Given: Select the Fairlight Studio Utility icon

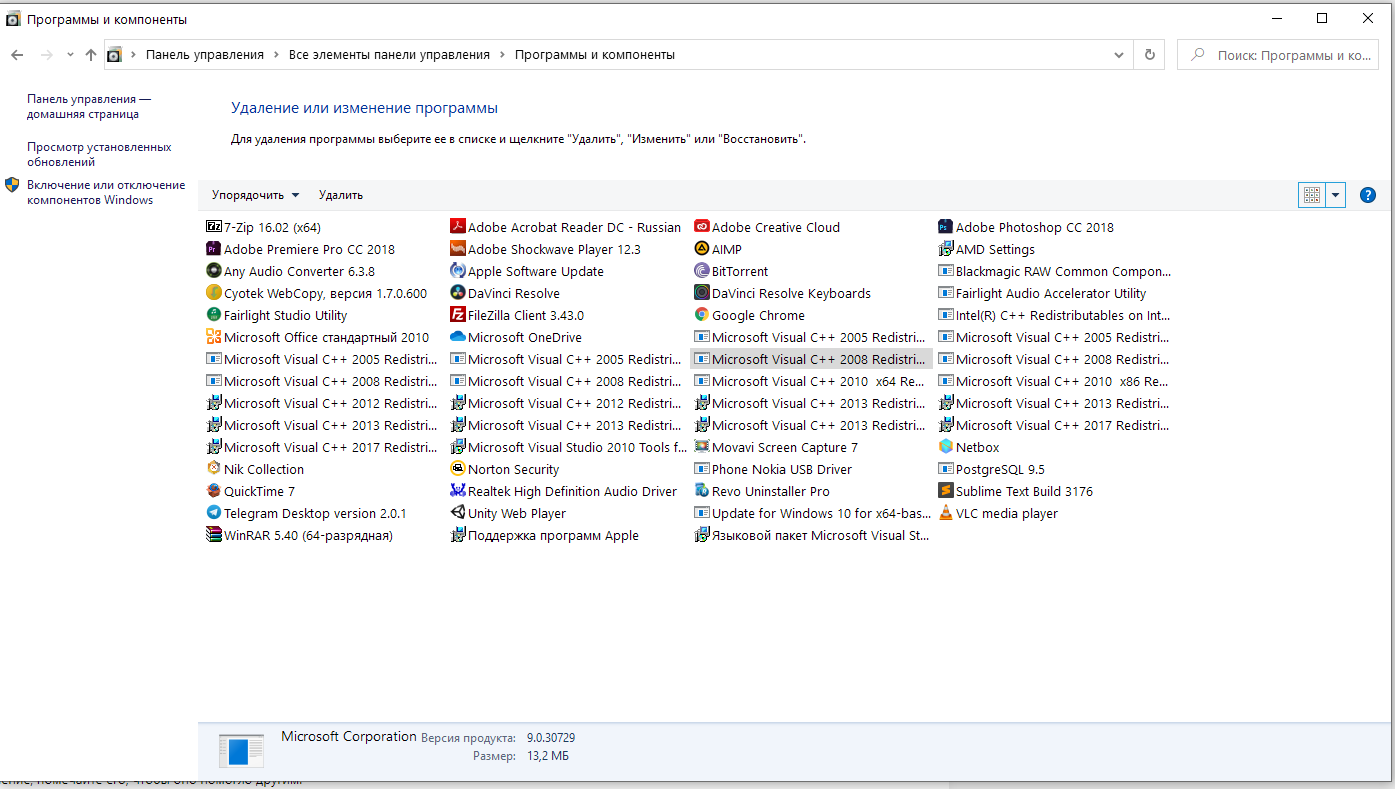Looking at the screenshot, I should [213, 315].
